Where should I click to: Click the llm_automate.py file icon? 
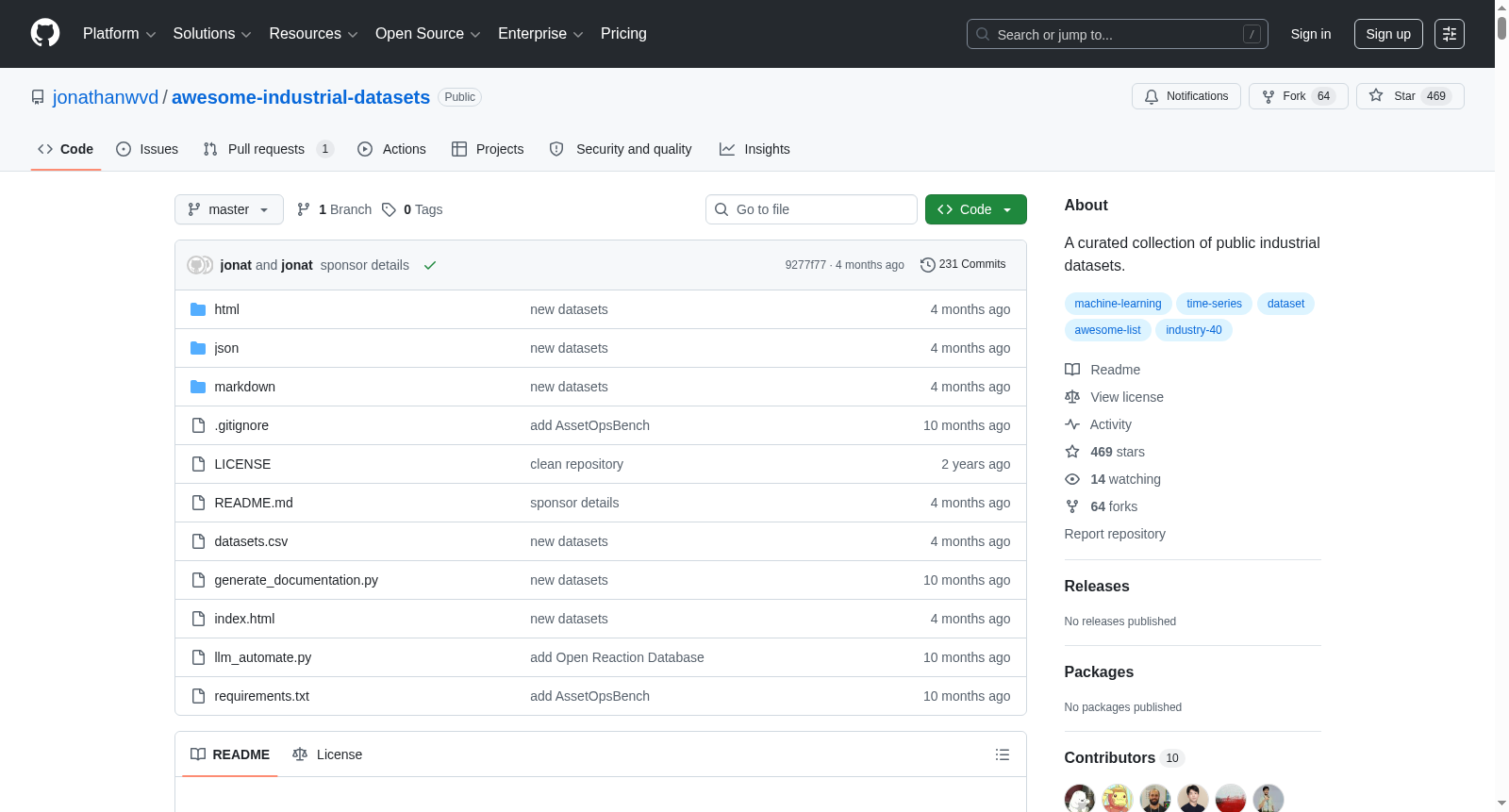(198, 657)
